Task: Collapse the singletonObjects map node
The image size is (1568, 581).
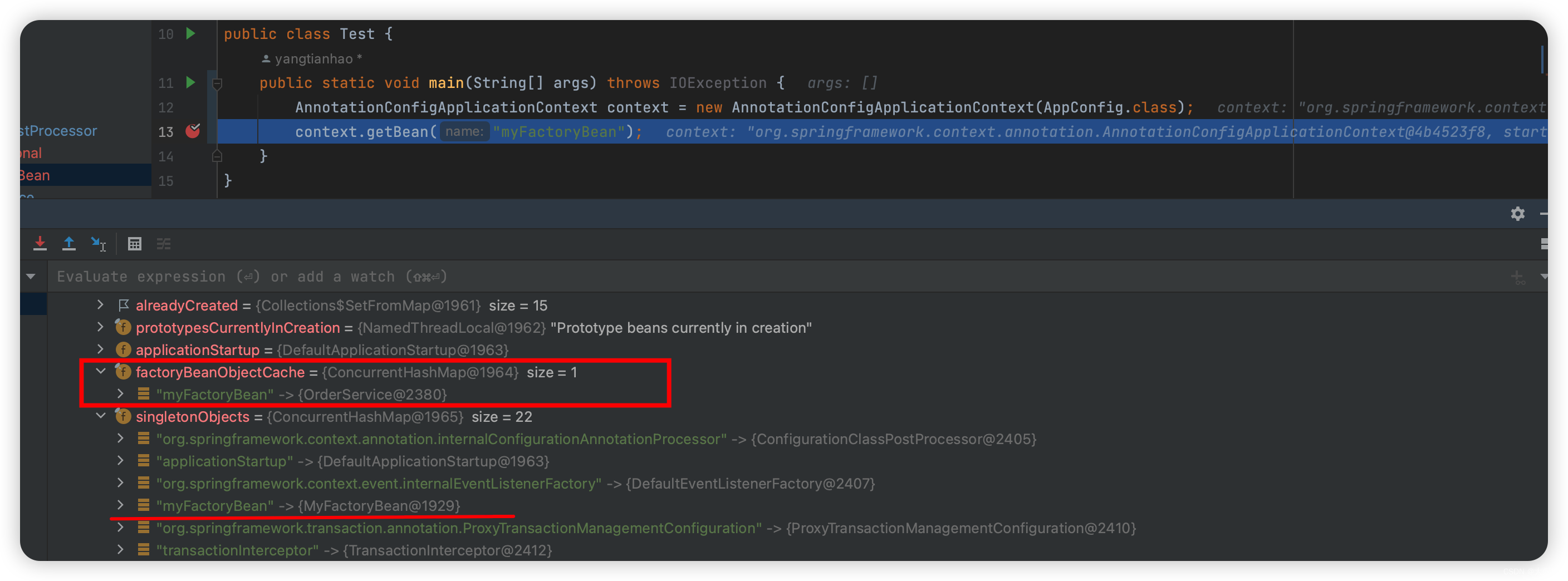Action: [x=101, y=416]
